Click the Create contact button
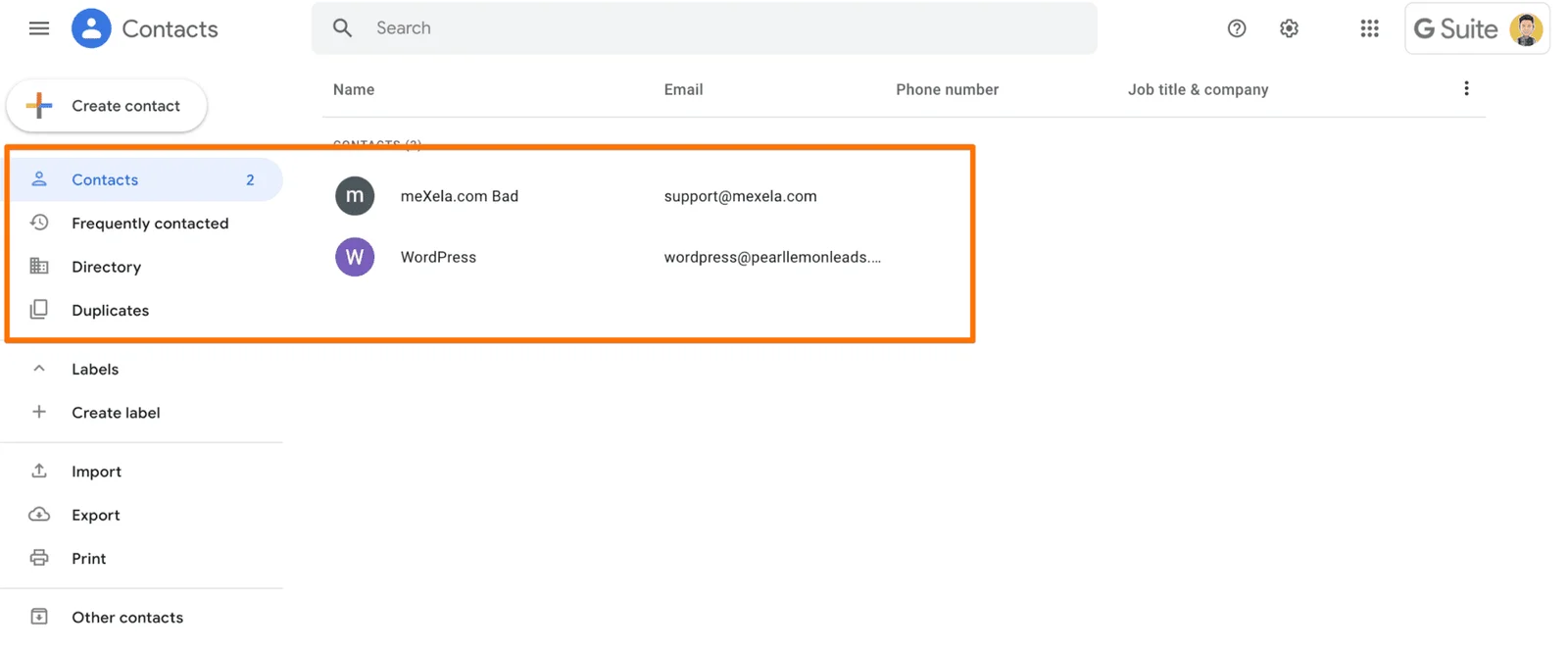The width and height of the screenshot is (1568, 651). 107,106
